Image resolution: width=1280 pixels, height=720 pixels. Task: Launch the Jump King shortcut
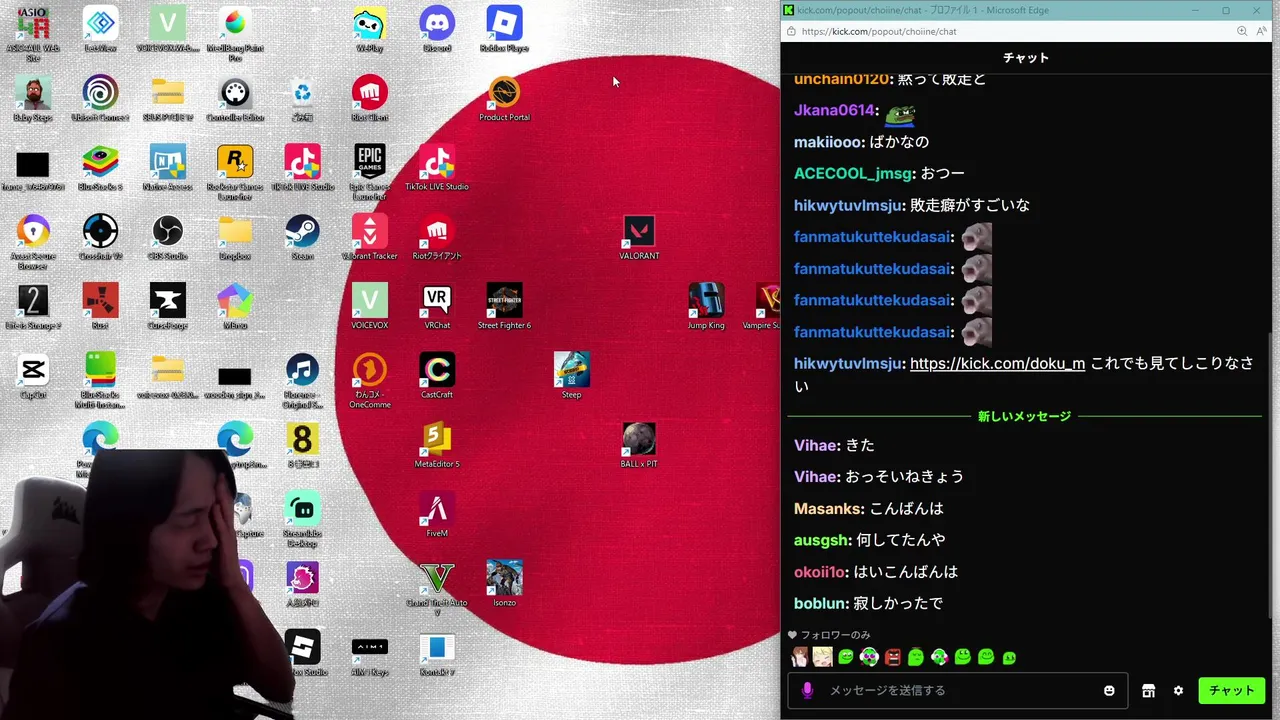pos(706,306)
